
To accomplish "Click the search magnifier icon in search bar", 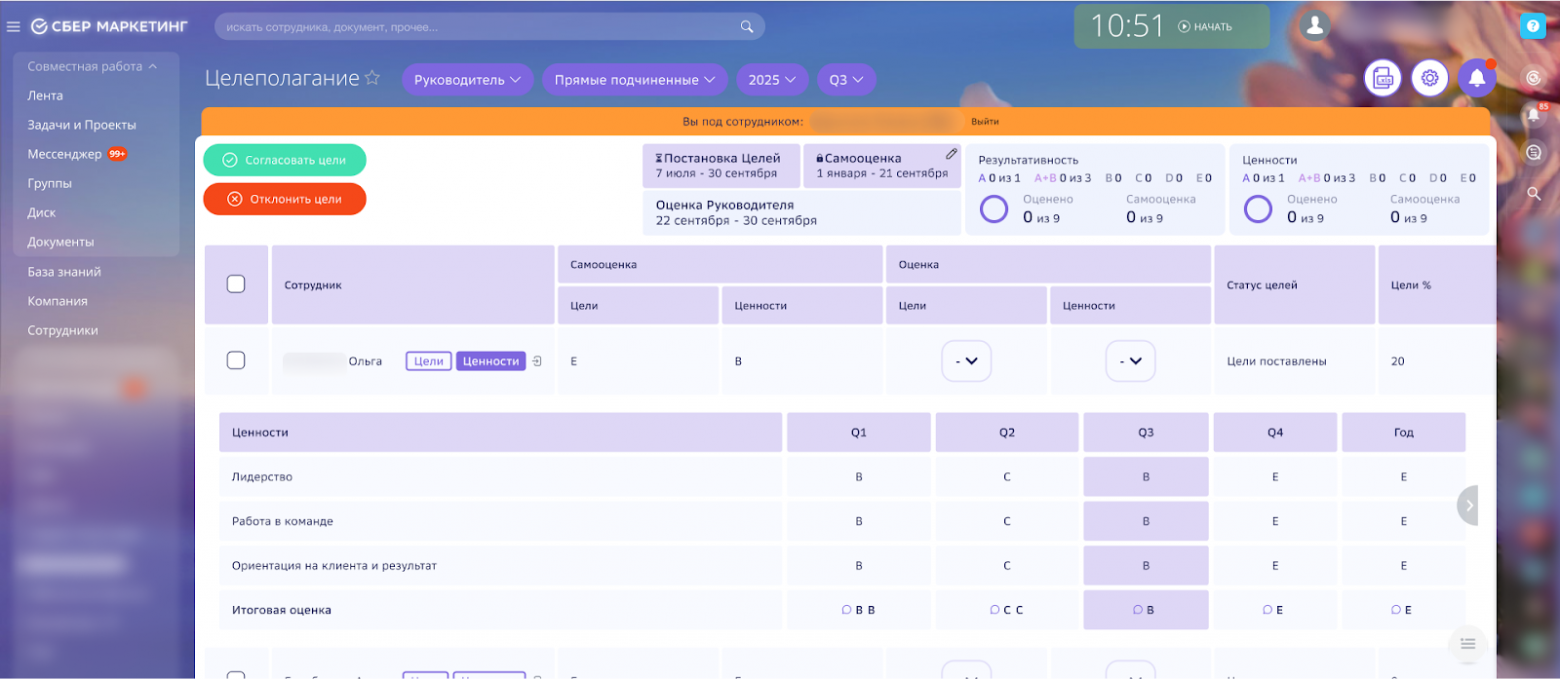I will pos(746,27).
